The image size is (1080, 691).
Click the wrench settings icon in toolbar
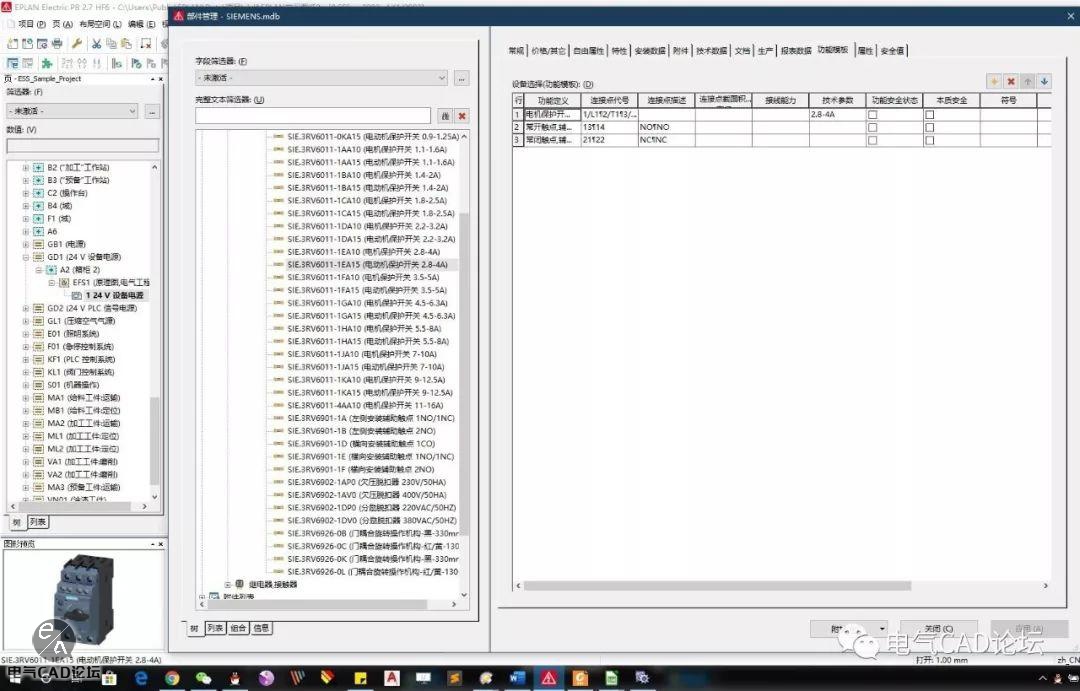[x=77, y=43]
